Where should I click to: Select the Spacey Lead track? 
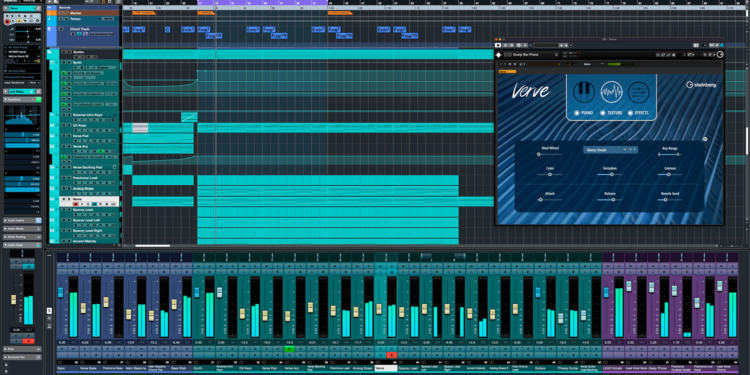point(83,210)
